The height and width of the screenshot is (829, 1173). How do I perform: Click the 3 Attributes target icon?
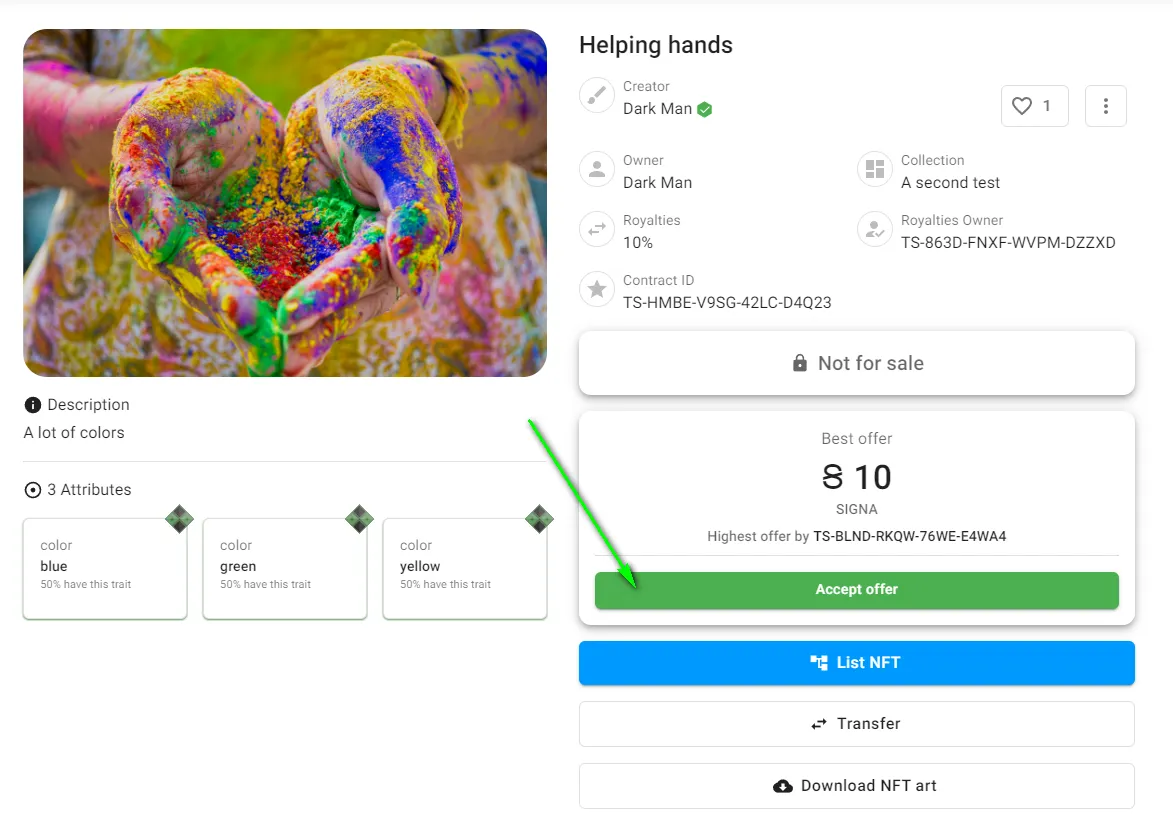pos(33,490)
